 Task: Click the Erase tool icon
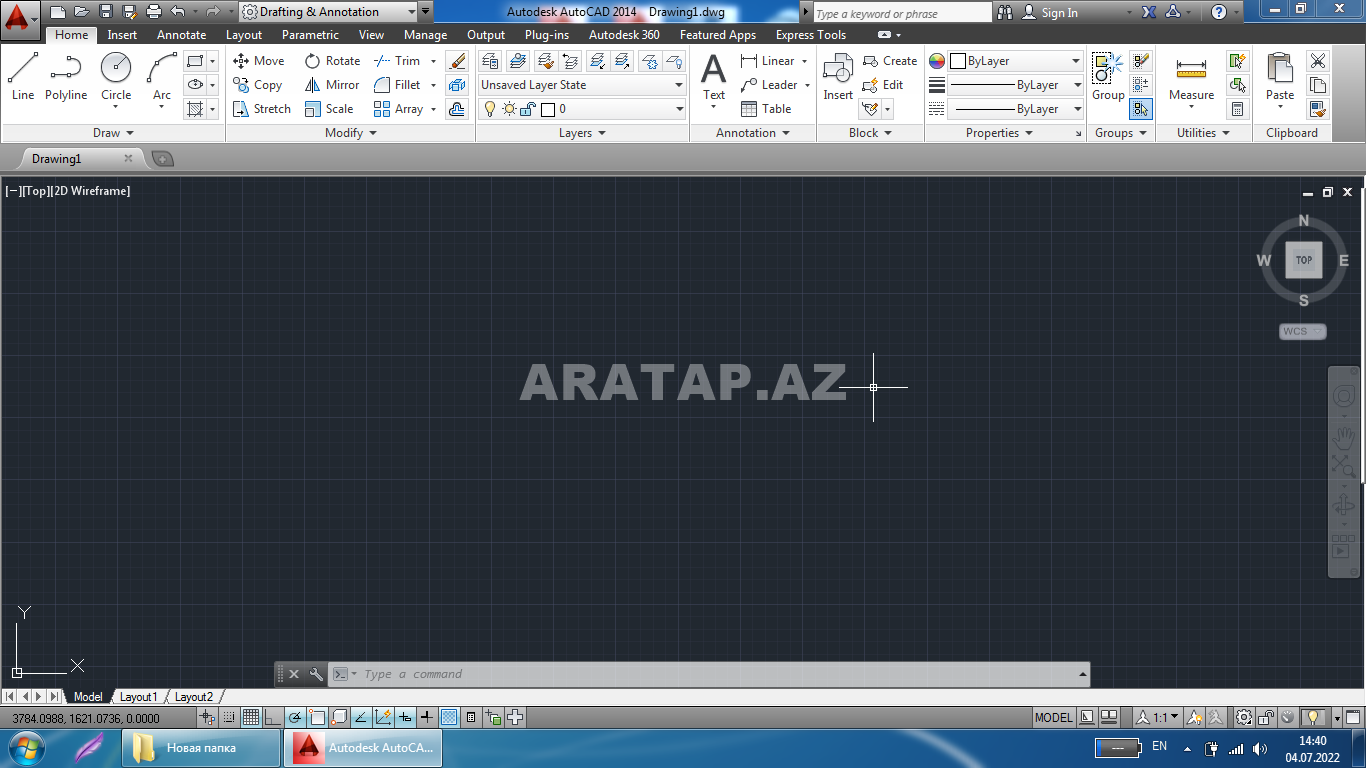click(x=457, y=61)
